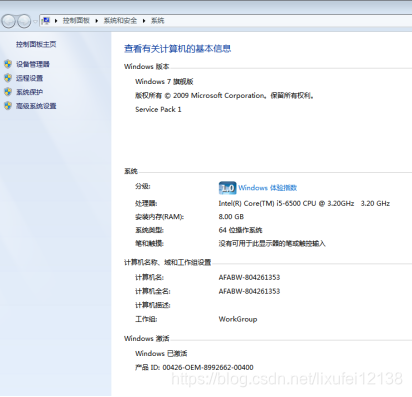Click the 安装内存(RAM) label
Screen dimensions: 412x397
159,217
